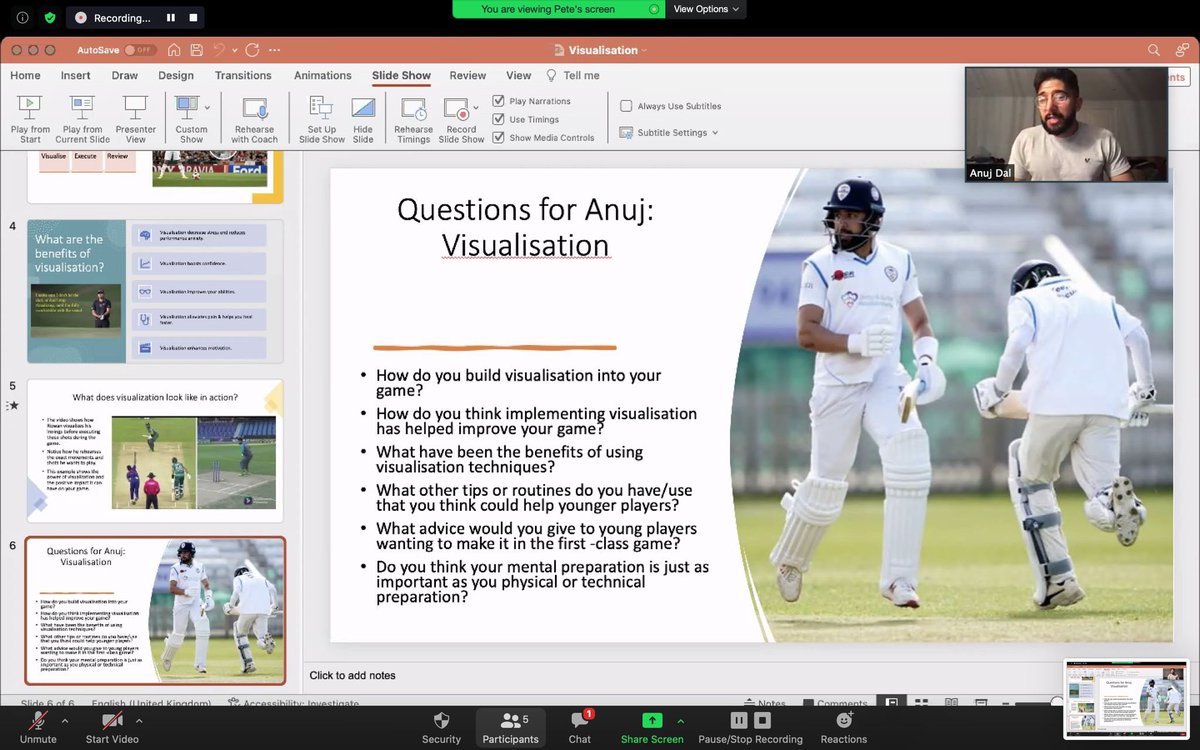The image size is (1200, 750).
Task: Click the Zoom encryption shield icon
Action: coord(50,17)
